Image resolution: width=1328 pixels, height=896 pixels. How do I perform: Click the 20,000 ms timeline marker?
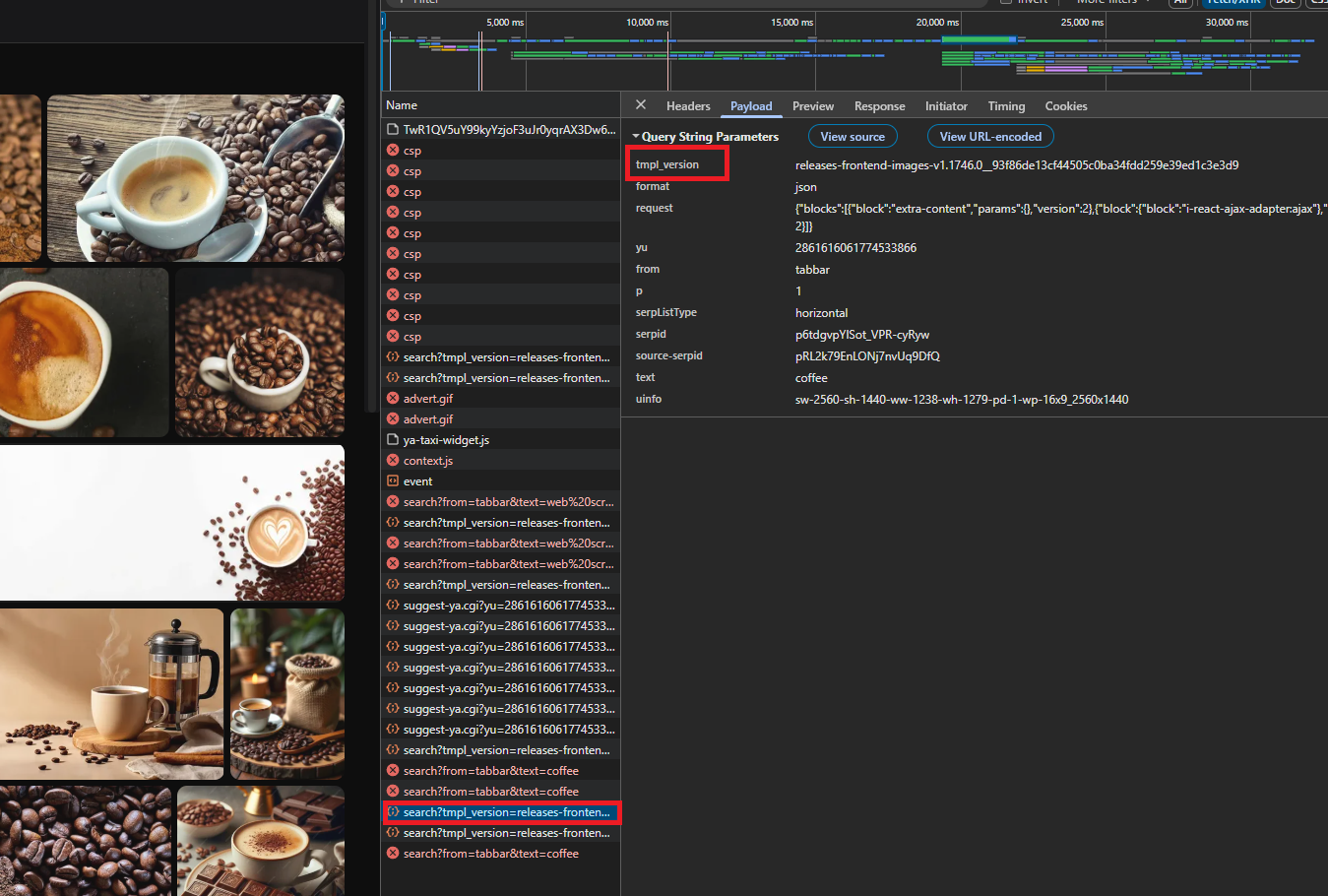pos(937,22)
